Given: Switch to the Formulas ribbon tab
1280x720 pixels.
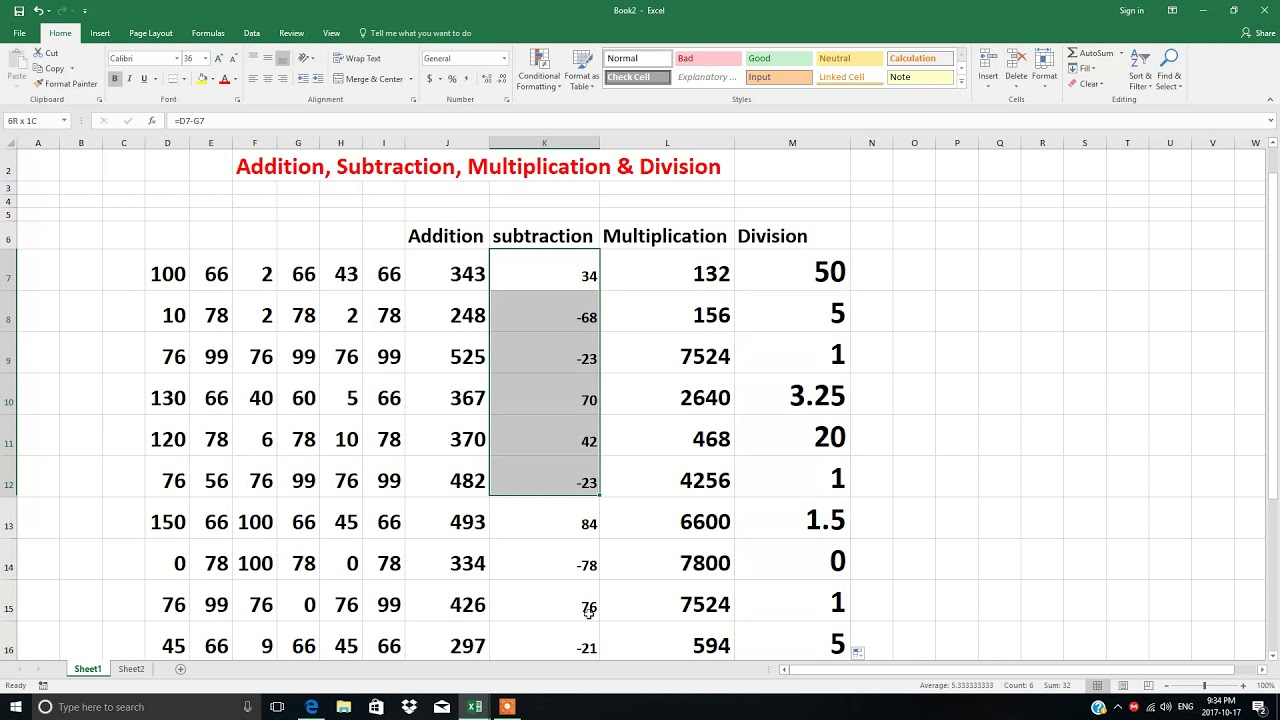Looking at the screenshot, I should [208, 32].
